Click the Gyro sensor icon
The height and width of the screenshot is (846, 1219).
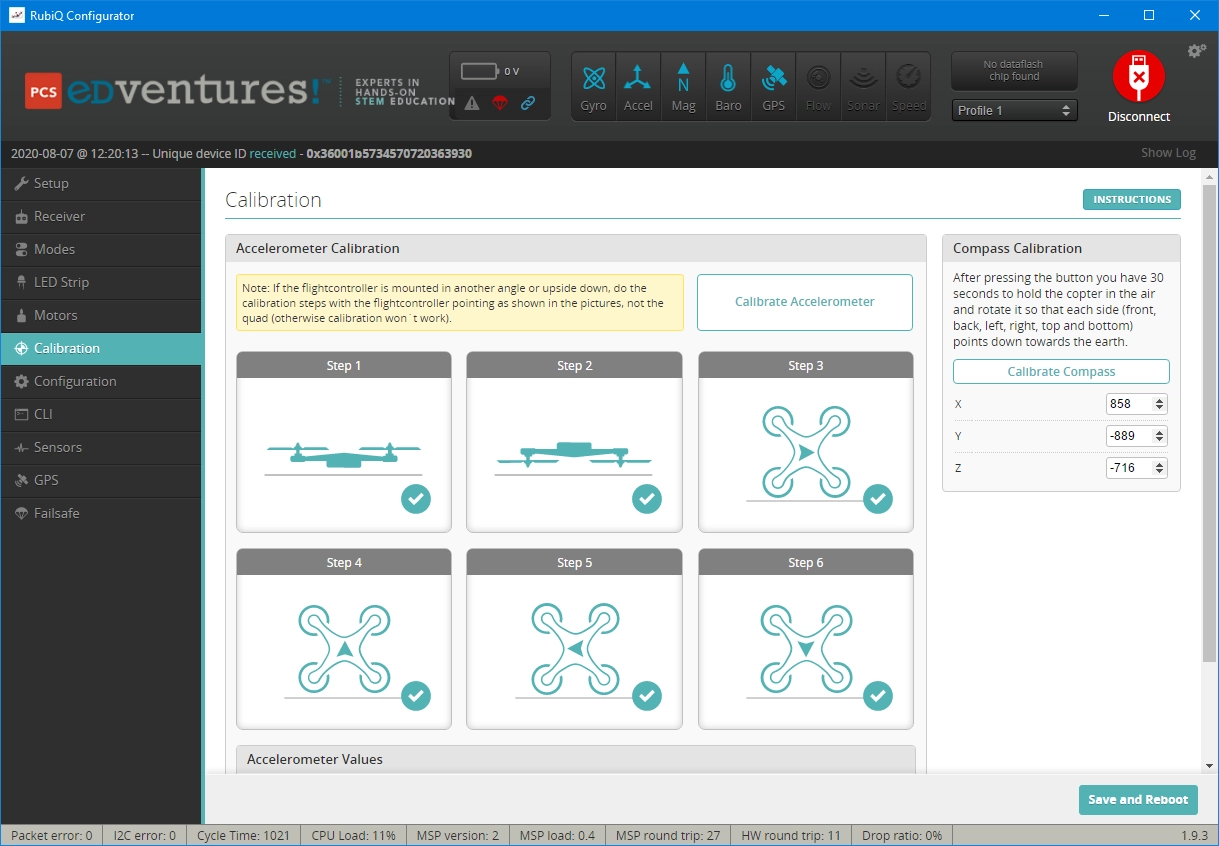click(x=593, y=86)
